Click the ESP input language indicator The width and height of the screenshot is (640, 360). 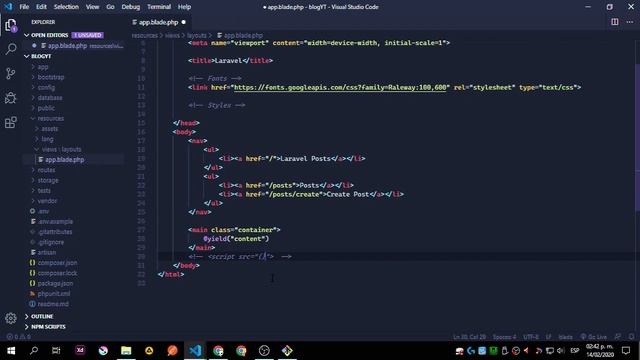pyautogui.click(x=575, y=351)
